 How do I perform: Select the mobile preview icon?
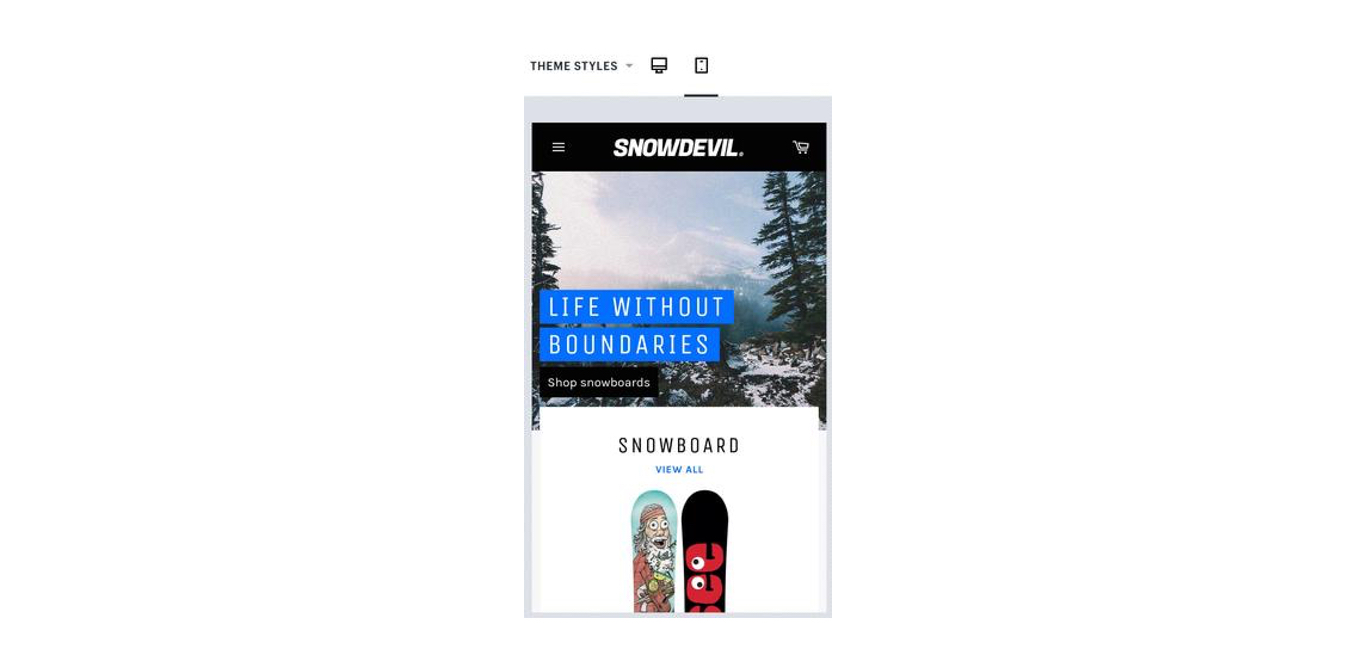(x=701, y=65)
